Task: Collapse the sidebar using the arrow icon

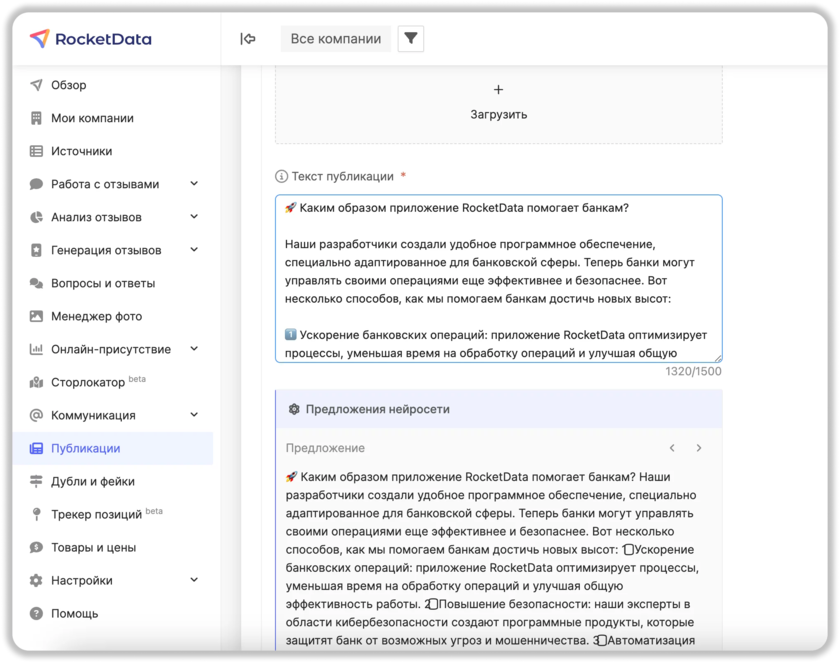Action: (x=248, y=39)
